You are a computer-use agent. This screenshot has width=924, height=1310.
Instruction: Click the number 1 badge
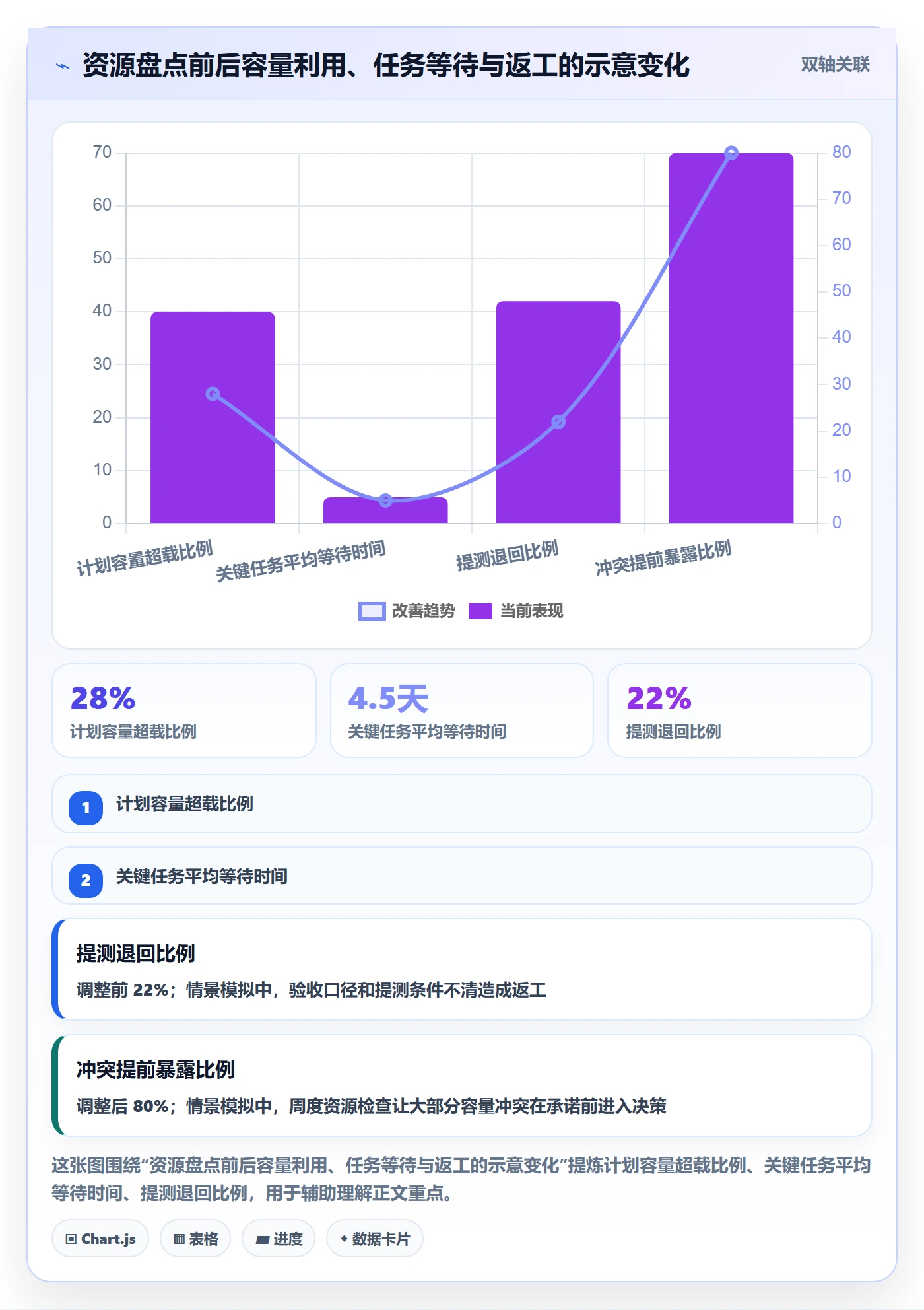86,808
